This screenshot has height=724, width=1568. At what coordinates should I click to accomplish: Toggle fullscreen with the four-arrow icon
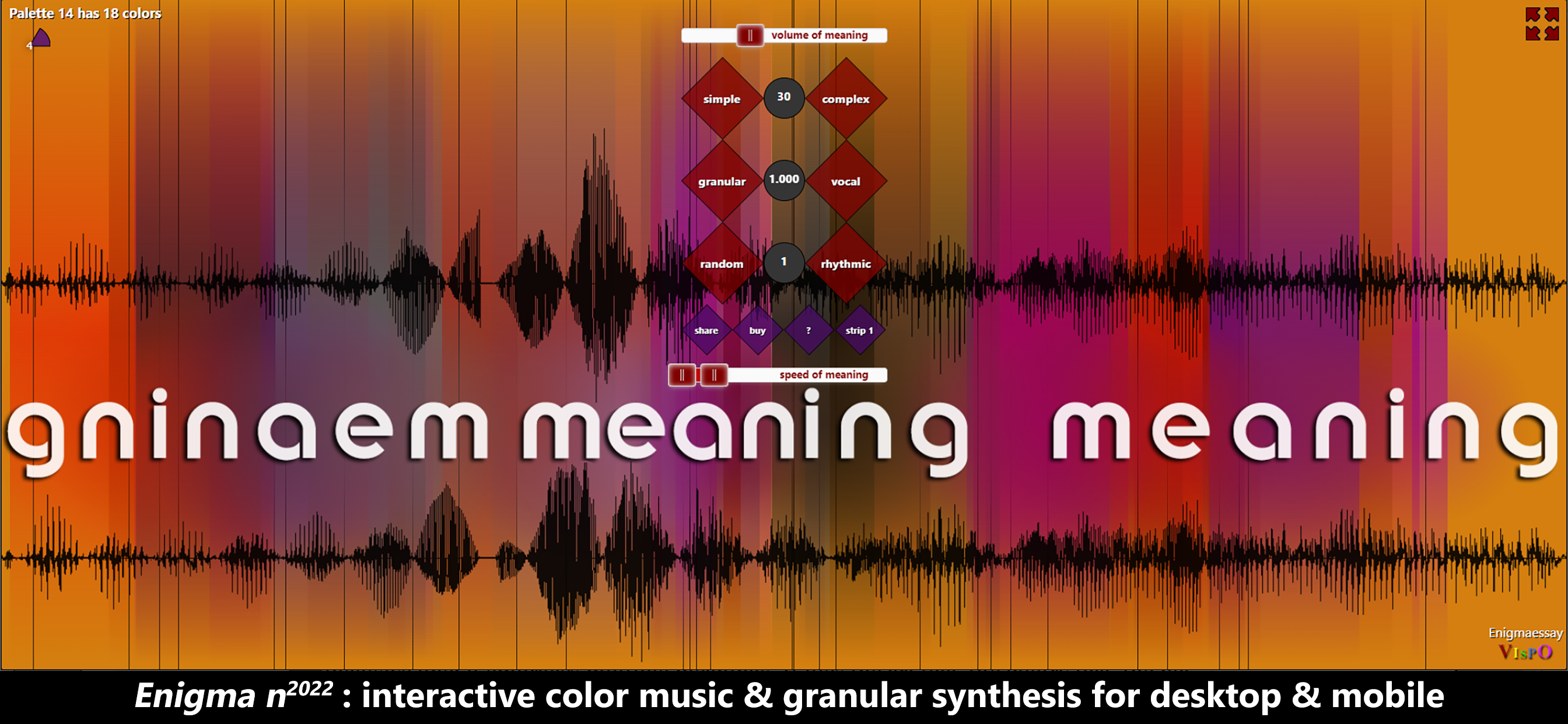click(x=1542, y=24)
